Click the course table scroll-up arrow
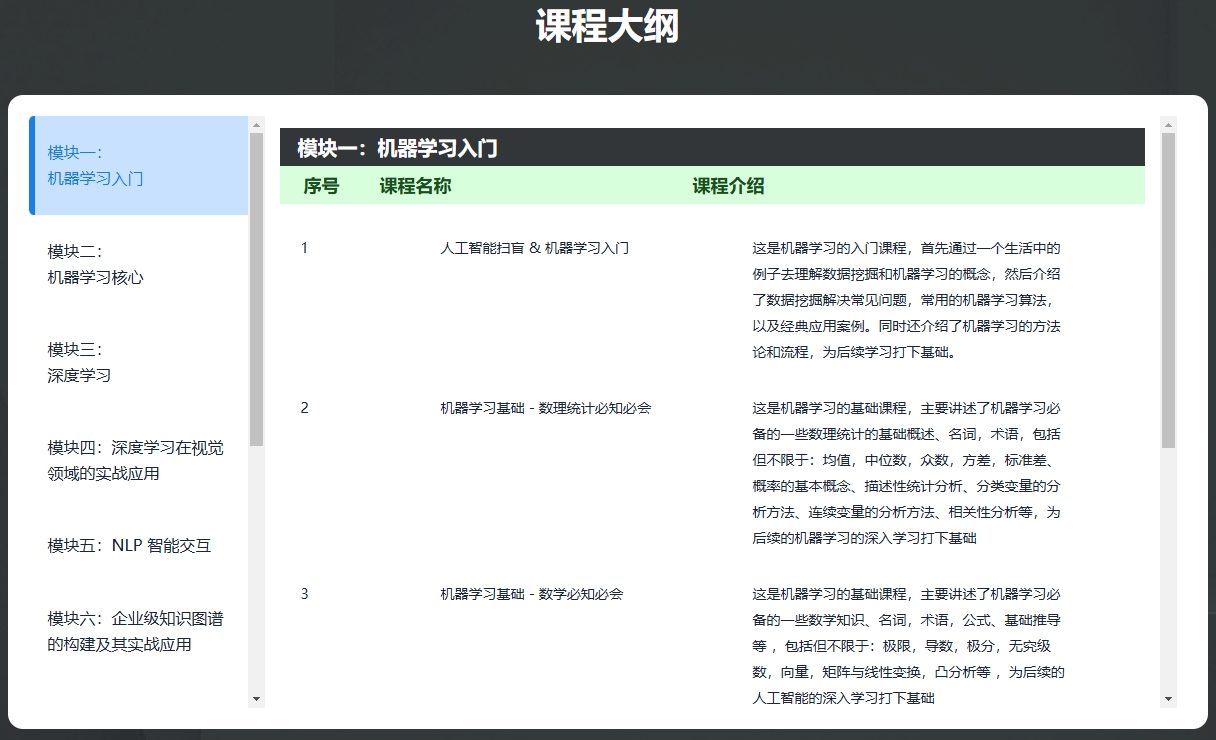Screen dimensions: 1216x740 1168,125
